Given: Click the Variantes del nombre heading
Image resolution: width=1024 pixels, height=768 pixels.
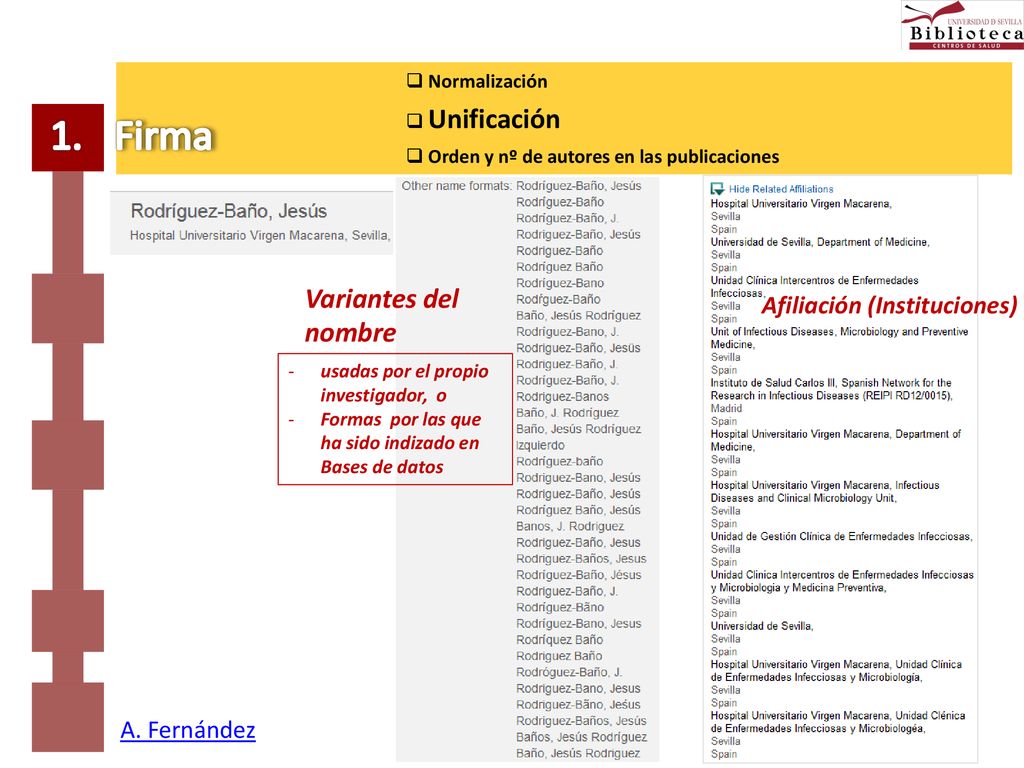Looking at the screenshot, I should (382, 315).
